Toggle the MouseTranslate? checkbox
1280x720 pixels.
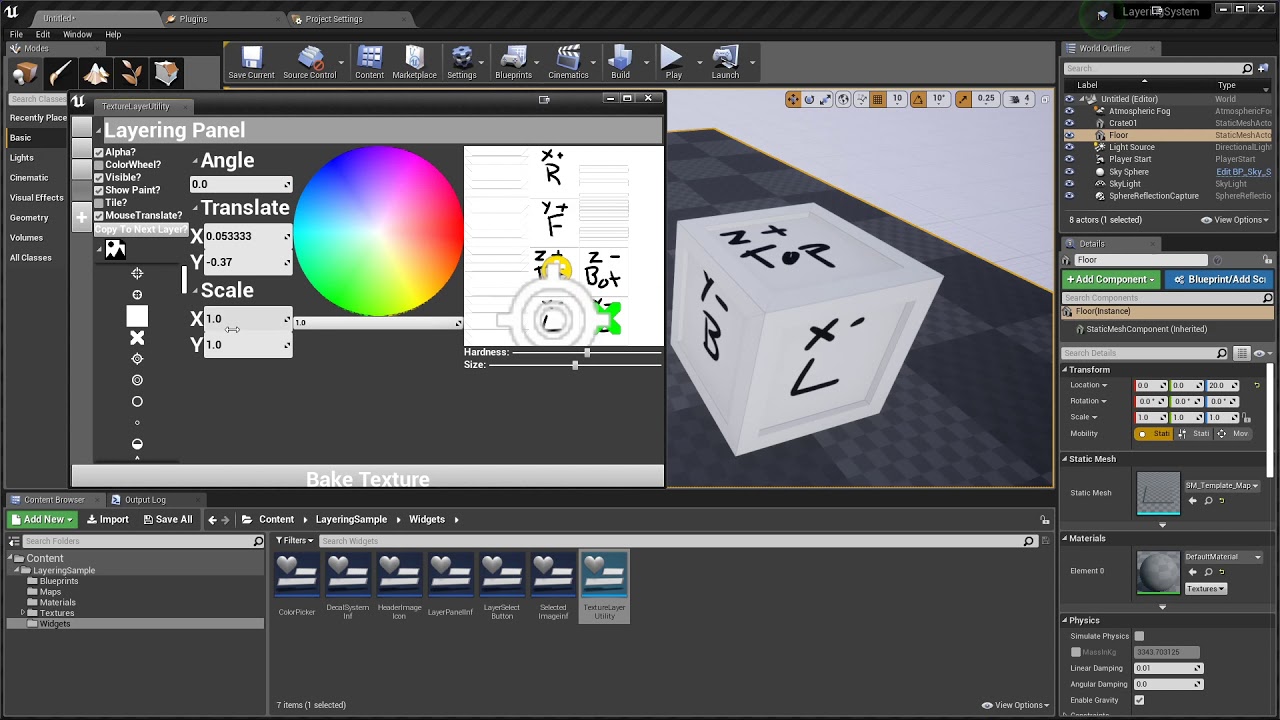[x=99, y=216]
